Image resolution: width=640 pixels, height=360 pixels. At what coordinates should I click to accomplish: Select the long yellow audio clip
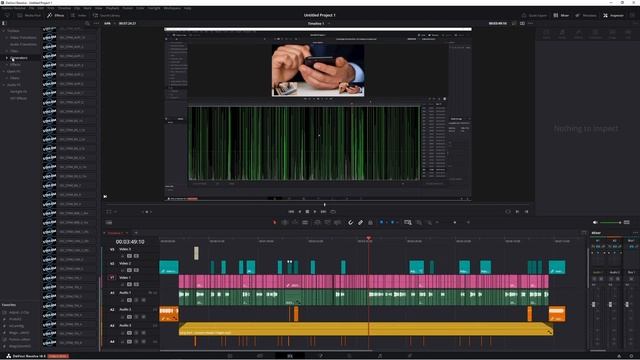pyautogui.click(x=366, y=329)
